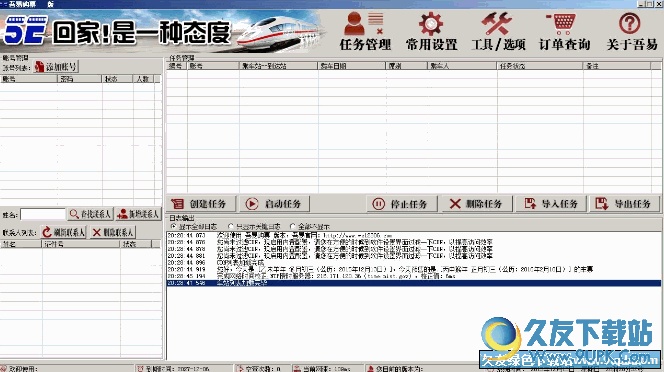Select first log line at 20:28:44 073
Image resolution: width=664 pixels, height=372 pixels.
point(414,235)
